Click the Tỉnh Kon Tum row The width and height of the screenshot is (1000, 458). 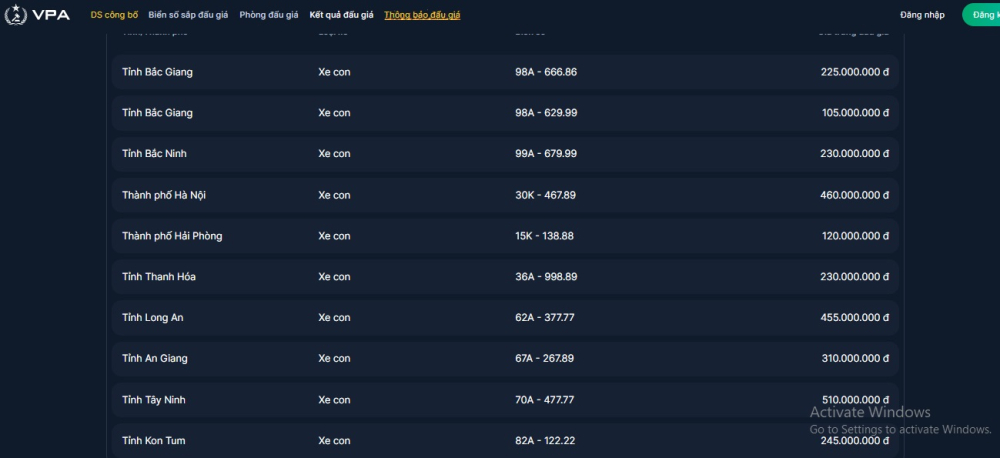(x=505, y=441)
